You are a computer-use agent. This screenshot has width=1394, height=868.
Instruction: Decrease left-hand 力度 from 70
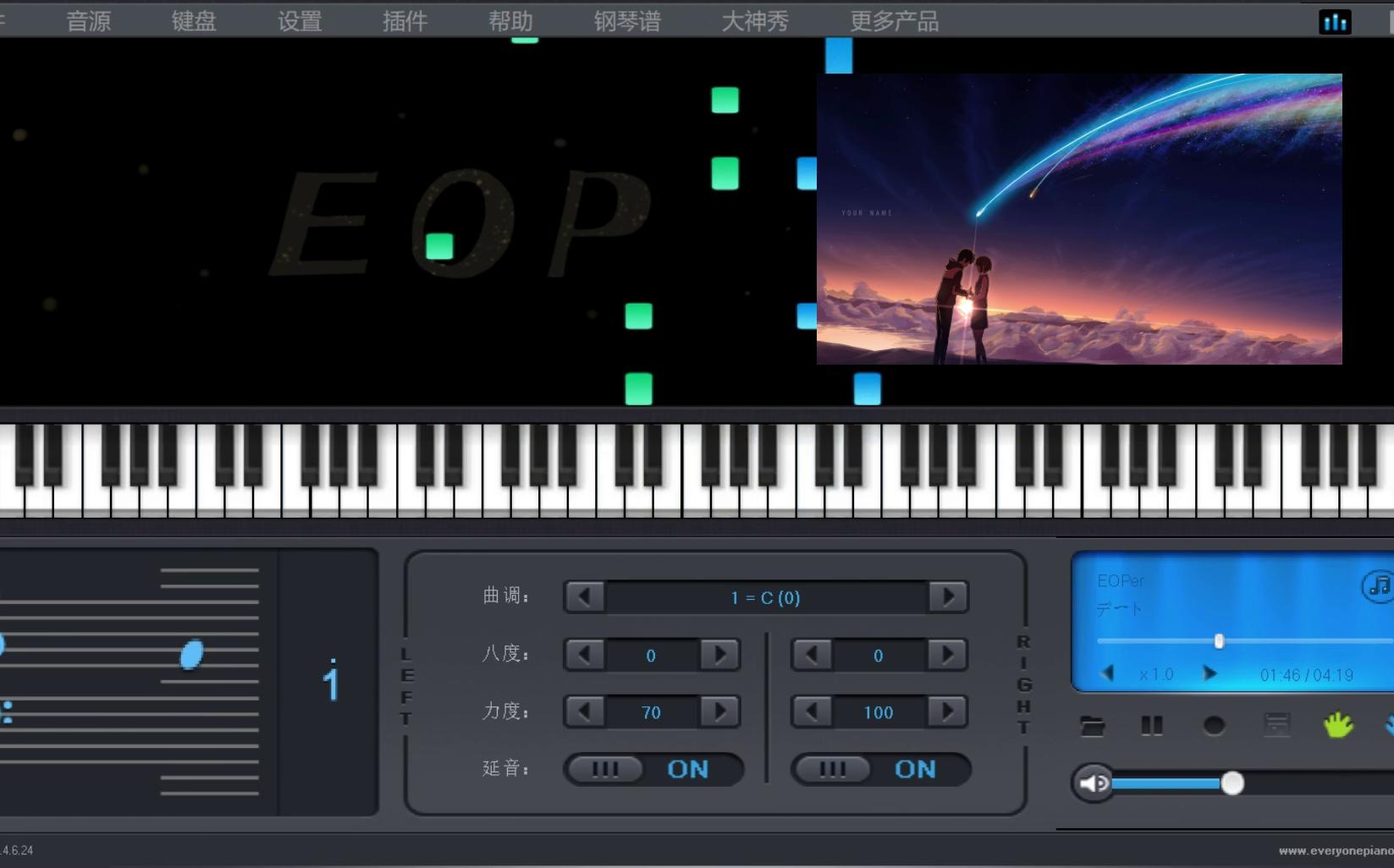coord(585,711)
